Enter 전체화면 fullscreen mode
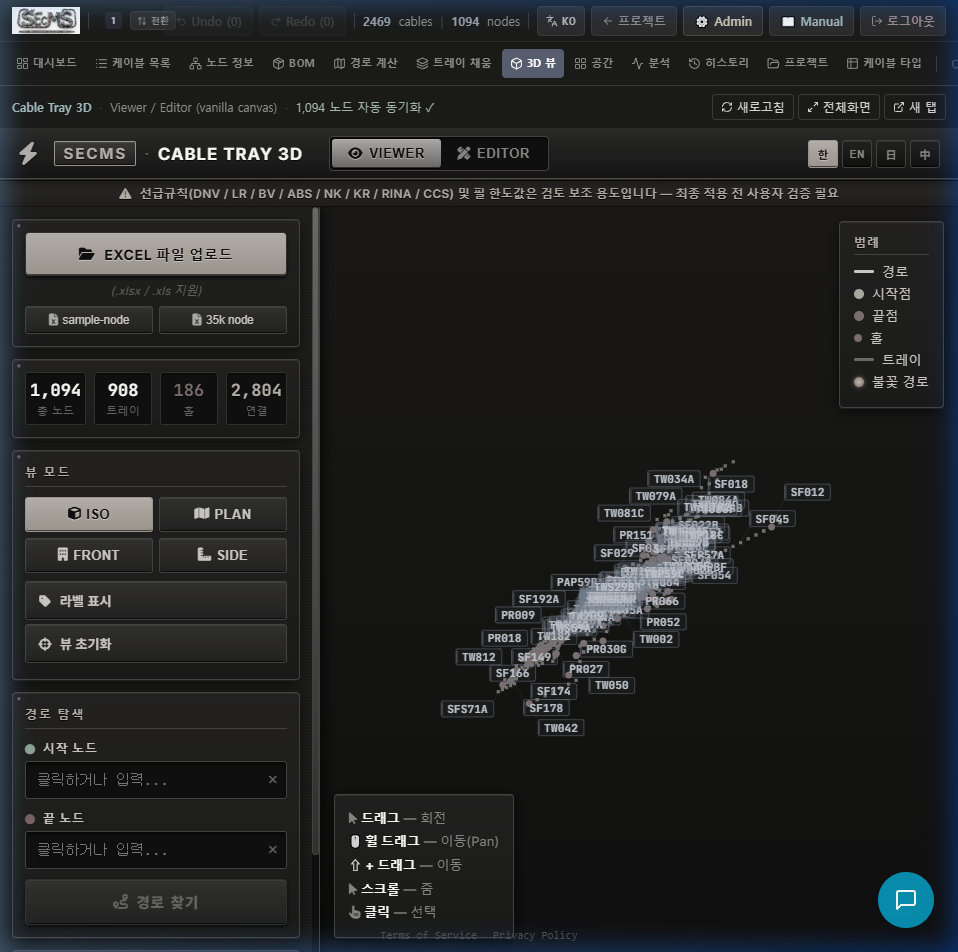This screenshot has width=958, height=952. coord(839,107)
